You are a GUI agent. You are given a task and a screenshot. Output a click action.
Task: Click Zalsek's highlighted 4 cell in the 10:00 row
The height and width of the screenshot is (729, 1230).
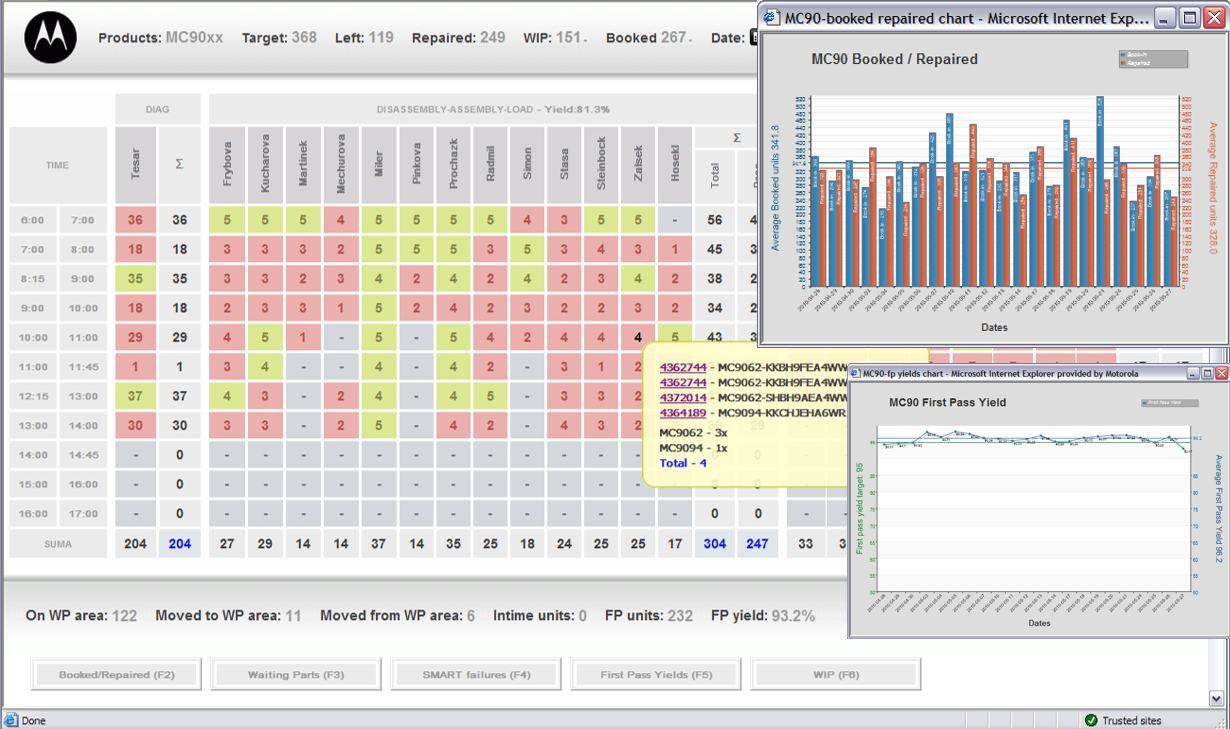click(638, 338)
